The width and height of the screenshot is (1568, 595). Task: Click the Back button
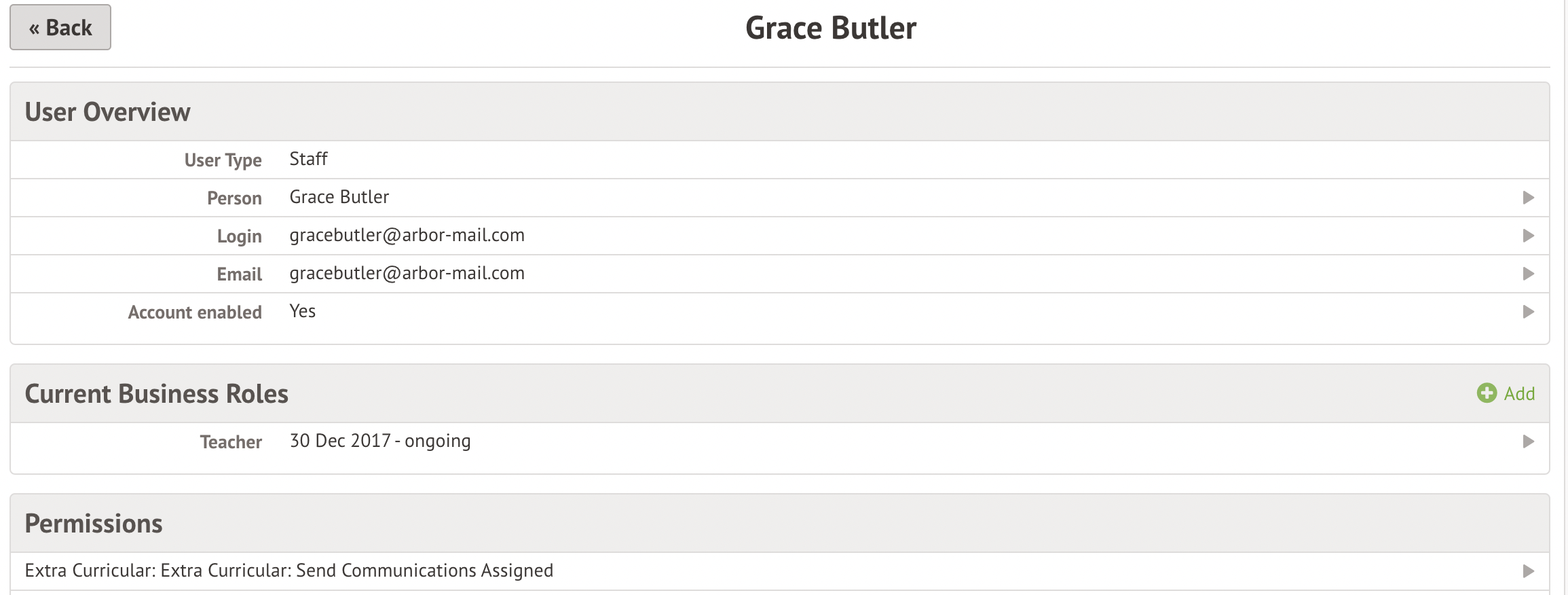click(60, 28)
